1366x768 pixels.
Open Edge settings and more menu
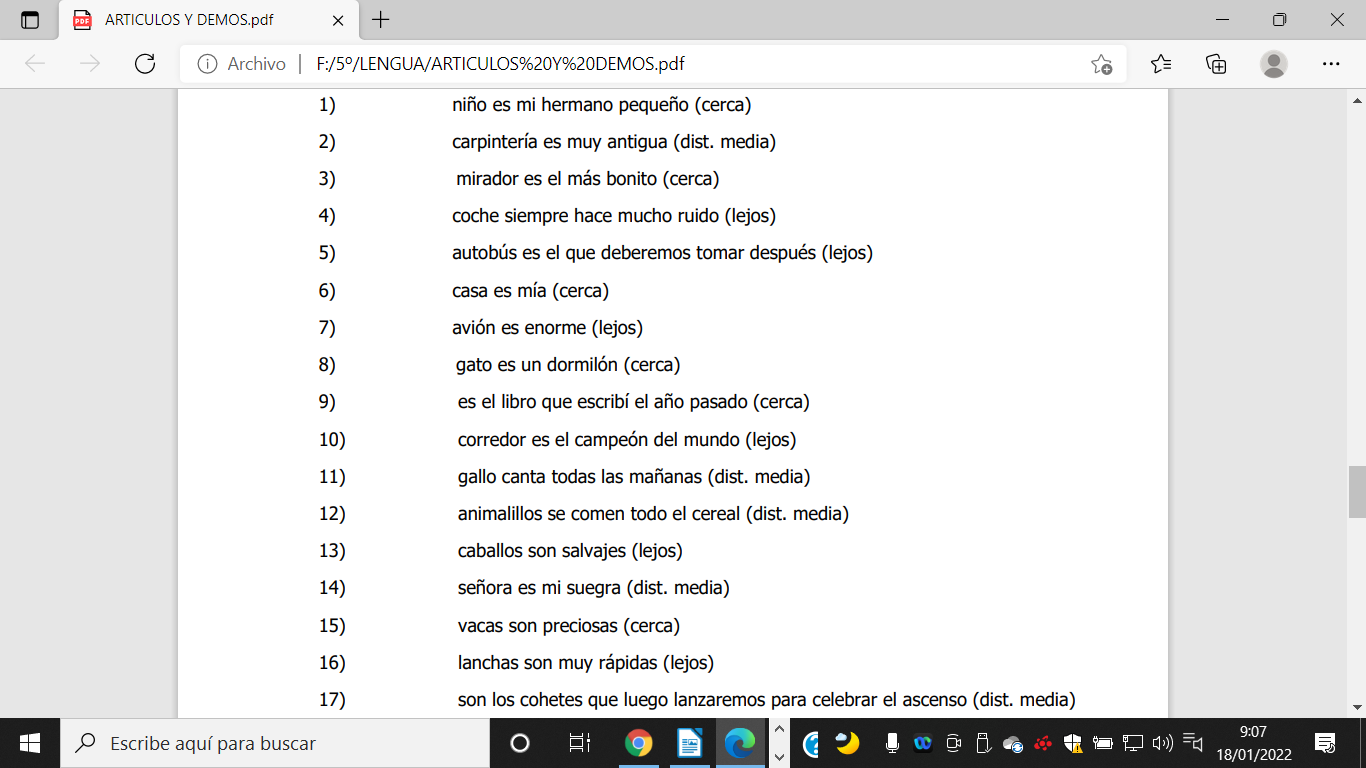[1331, 64]
